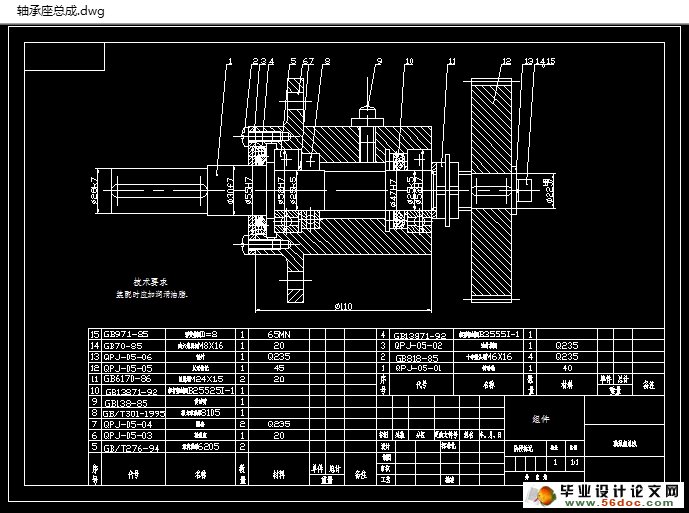Click balloon number 8 callout
This screenshot has width=689, height=513.
click(x=326, y=61)
